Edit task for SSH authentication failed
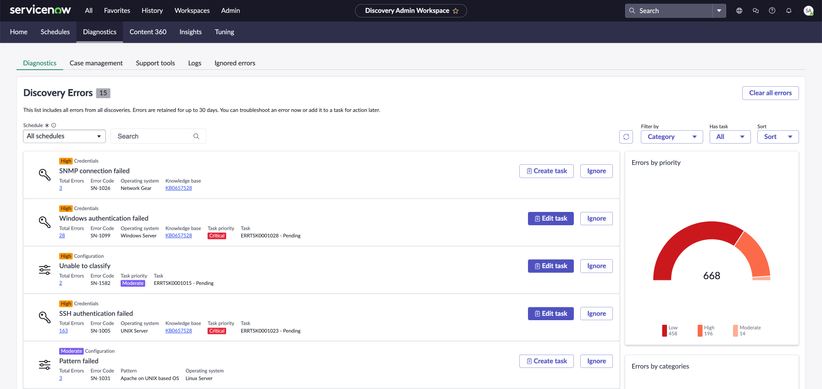 pyautogui.click(x=550, y=314)
